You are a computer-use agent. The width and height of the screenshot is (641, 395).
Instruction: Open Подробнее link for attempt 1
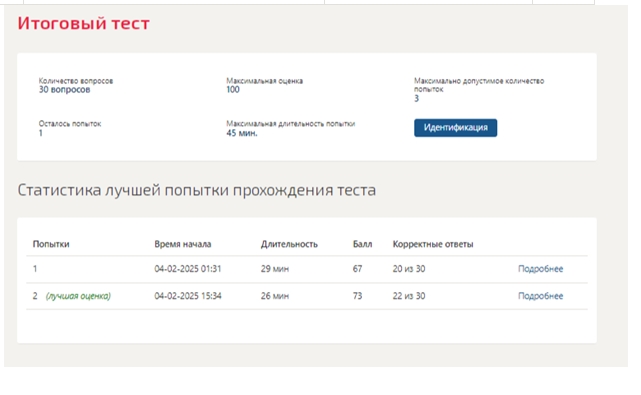540,269
